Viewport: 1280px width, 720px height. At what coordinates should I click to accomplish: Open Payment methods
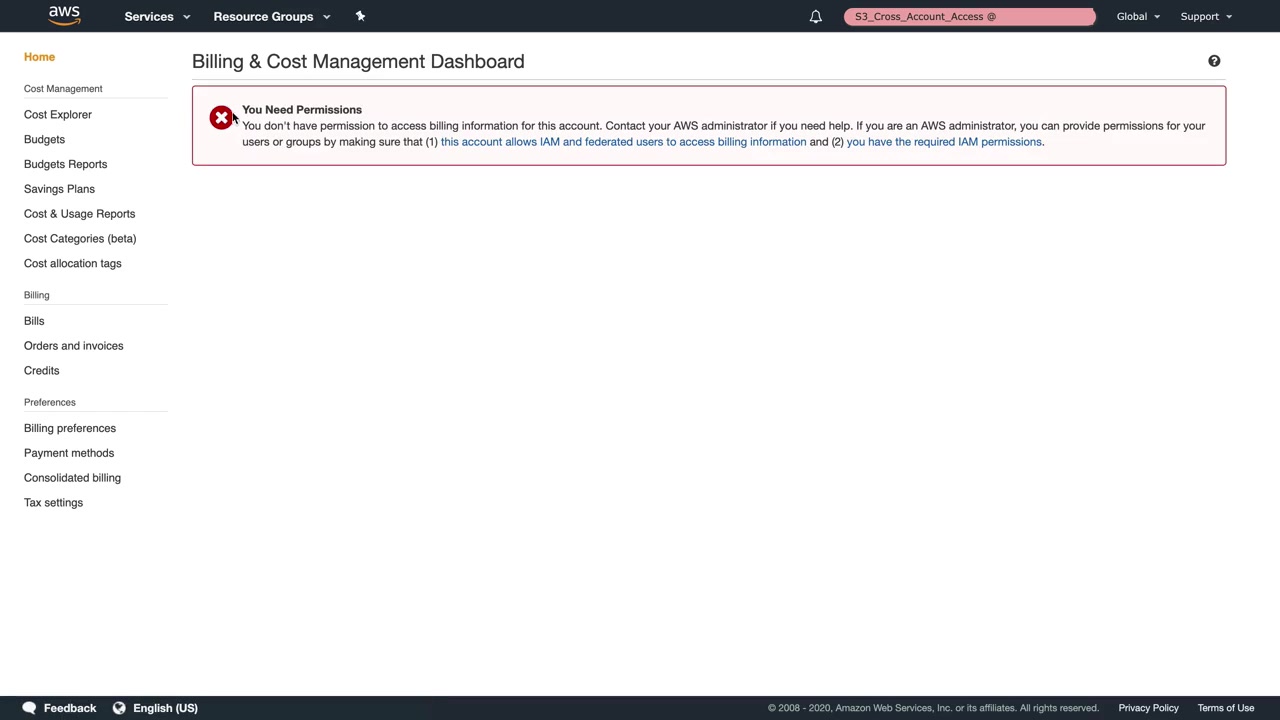click(x=69, y=453)
